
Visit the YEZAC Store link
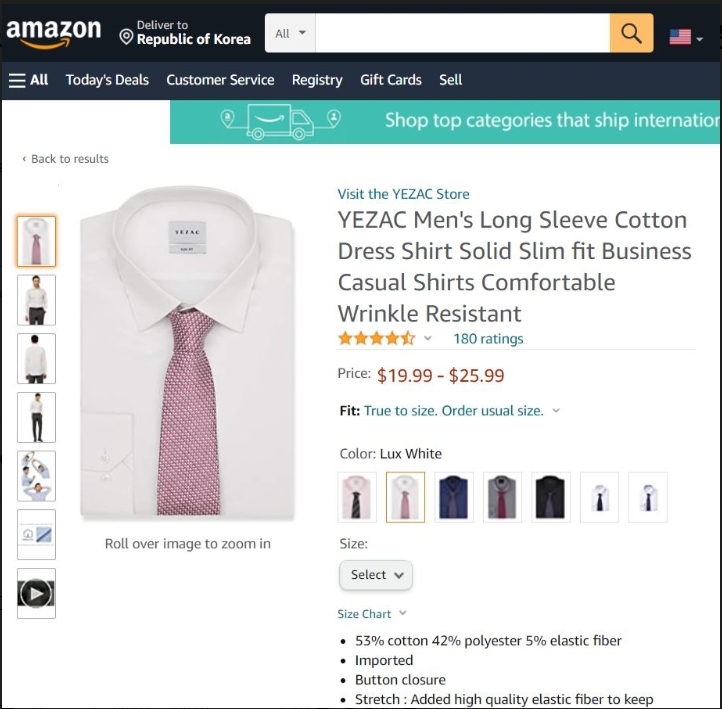coord(403,194)
